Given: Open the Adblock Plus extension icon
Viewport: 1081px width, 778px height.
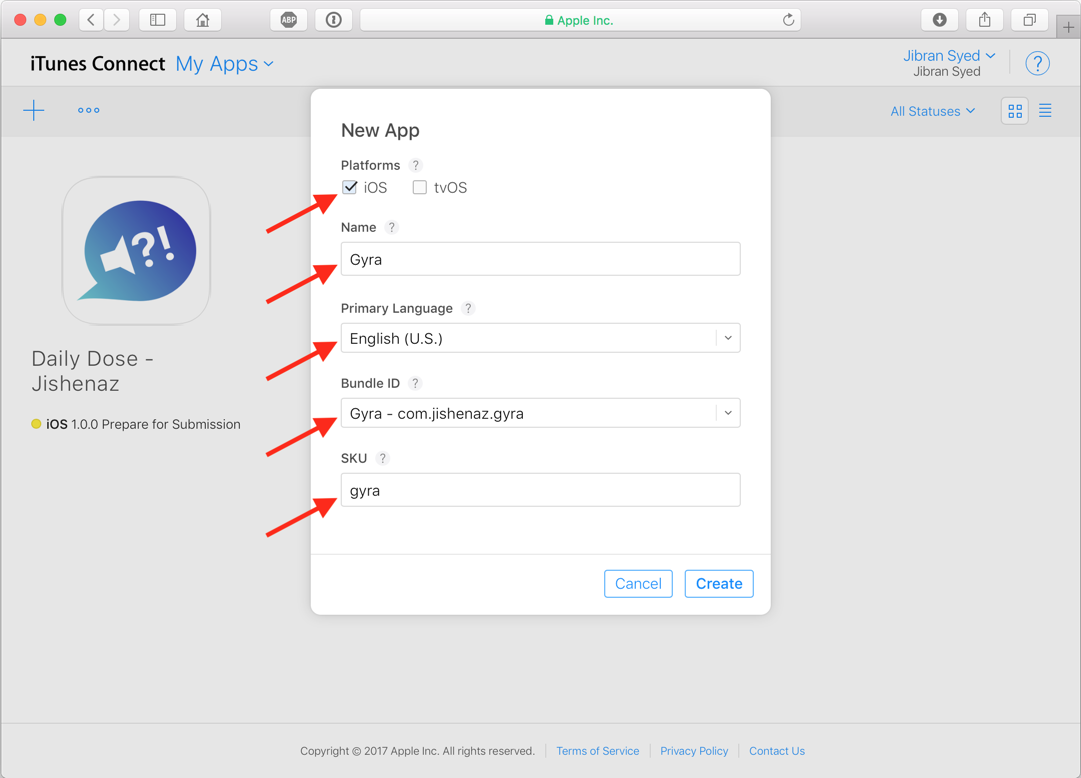Looking at the screenshot, I should coord(289,20).
